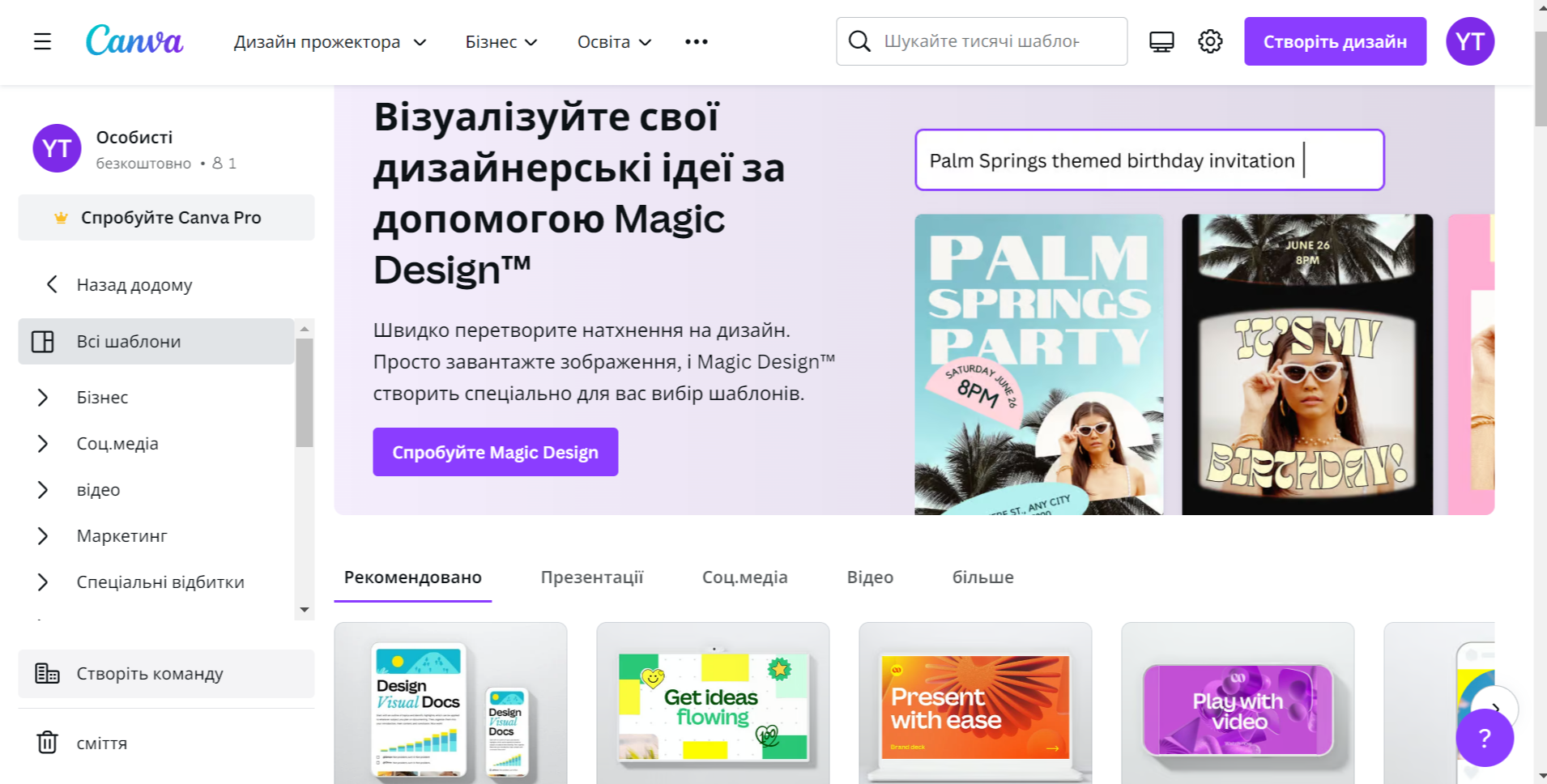Expand the Спеціальні відбитки category
The height and width of the screenshot is (784, 1547).
pos(43,582)
